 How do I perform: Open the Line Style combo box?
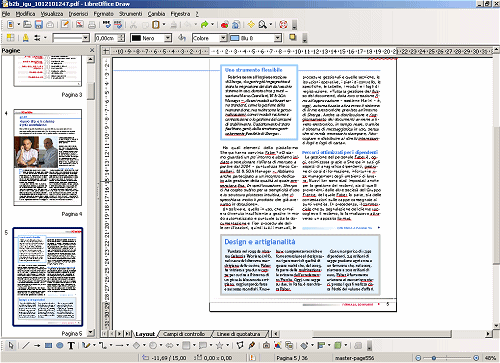[71, 38]
